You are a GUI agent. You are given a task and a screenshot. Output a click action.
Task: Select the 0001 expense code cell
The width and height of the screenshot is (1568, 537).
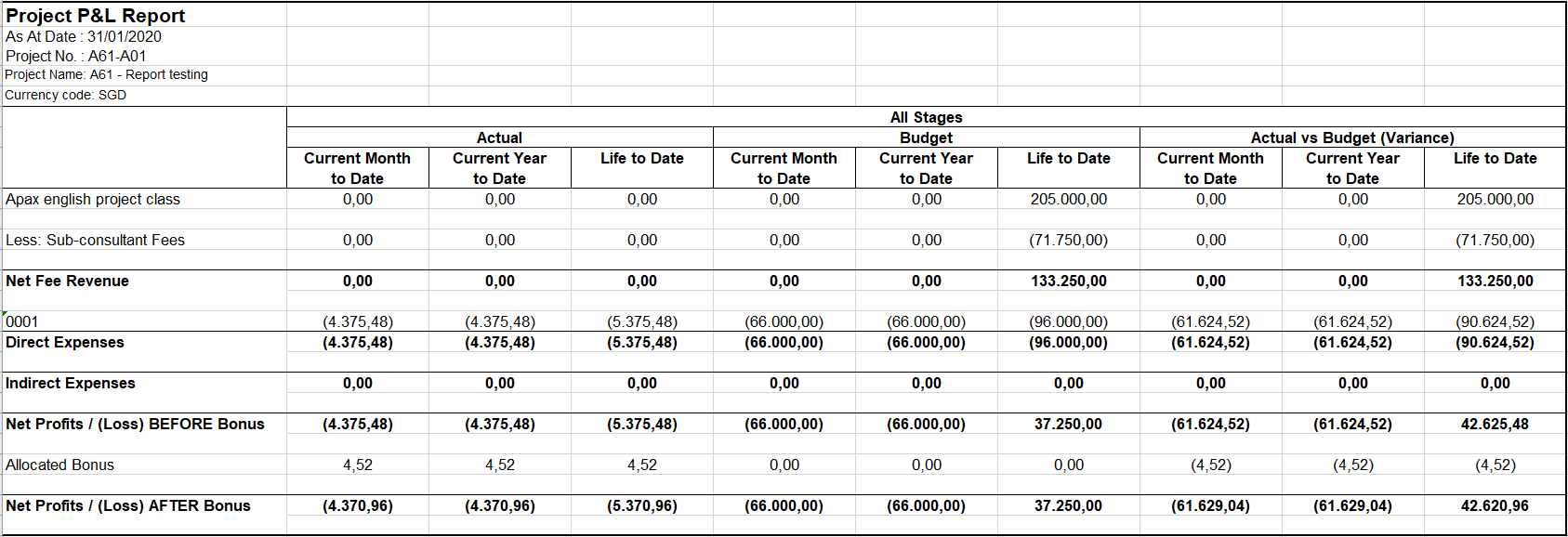[23, 321]
